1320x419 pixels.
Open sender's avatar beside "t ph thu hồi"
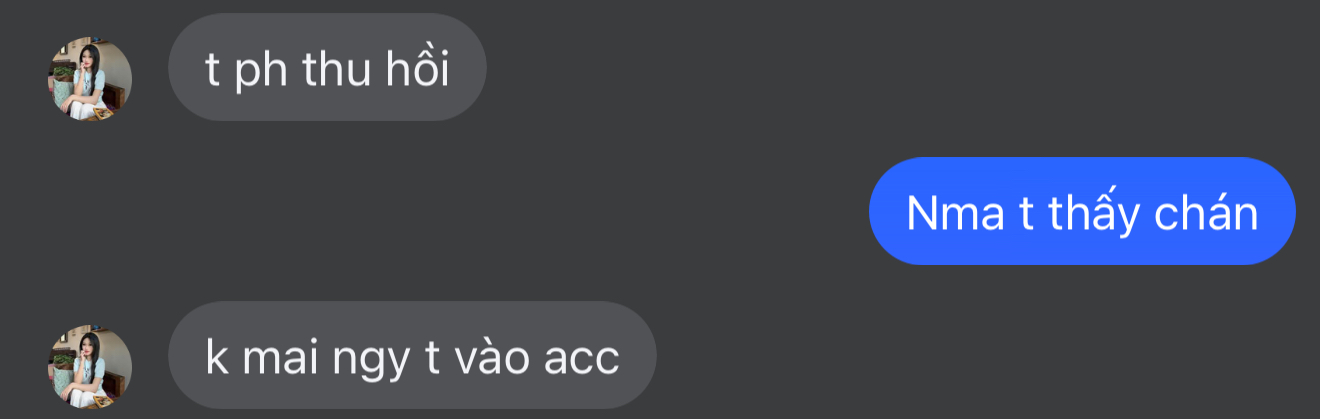pos(90,79)
